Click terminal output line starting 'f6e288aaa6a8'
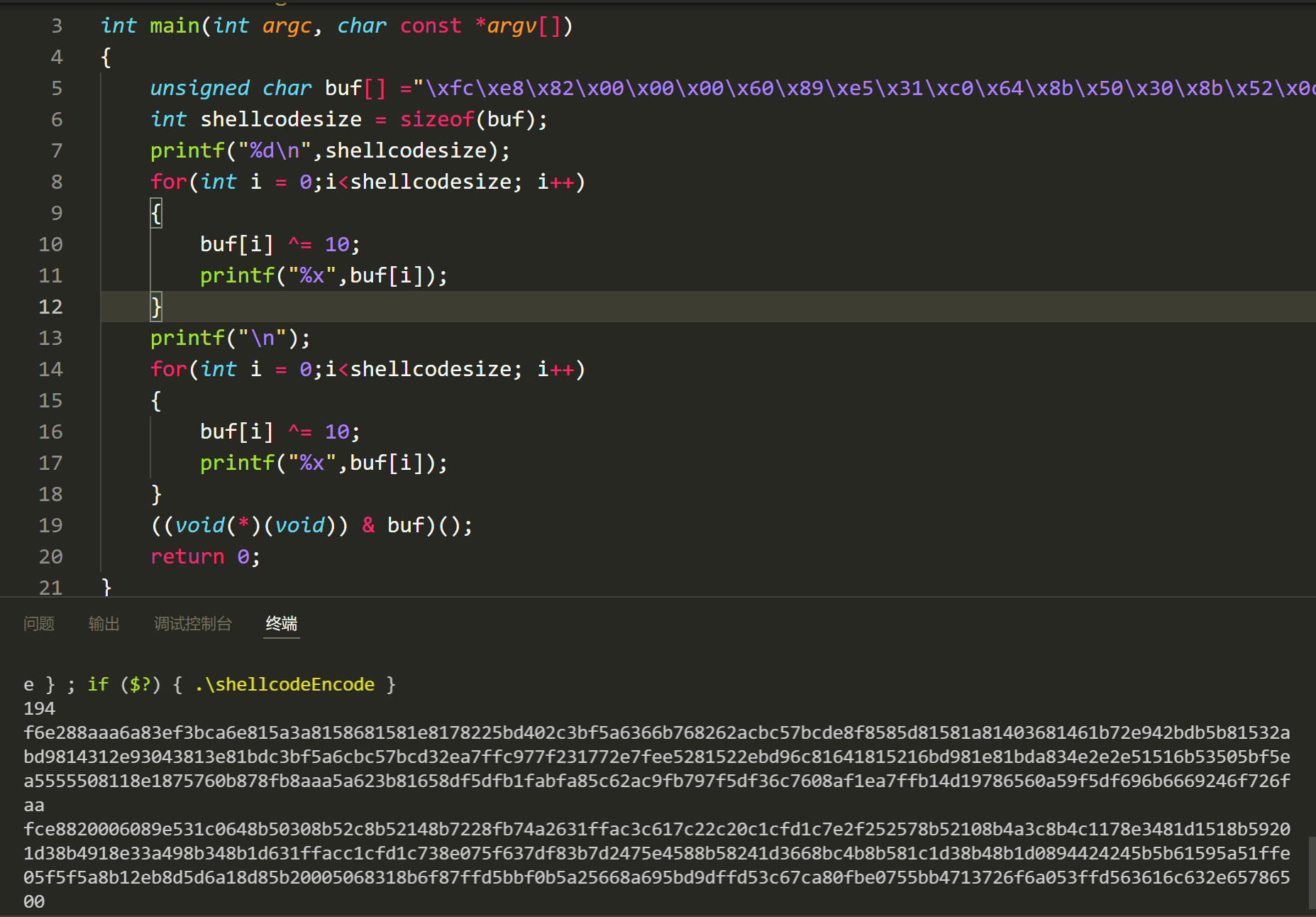1316x917 pixels. click(x=657, y=733)
